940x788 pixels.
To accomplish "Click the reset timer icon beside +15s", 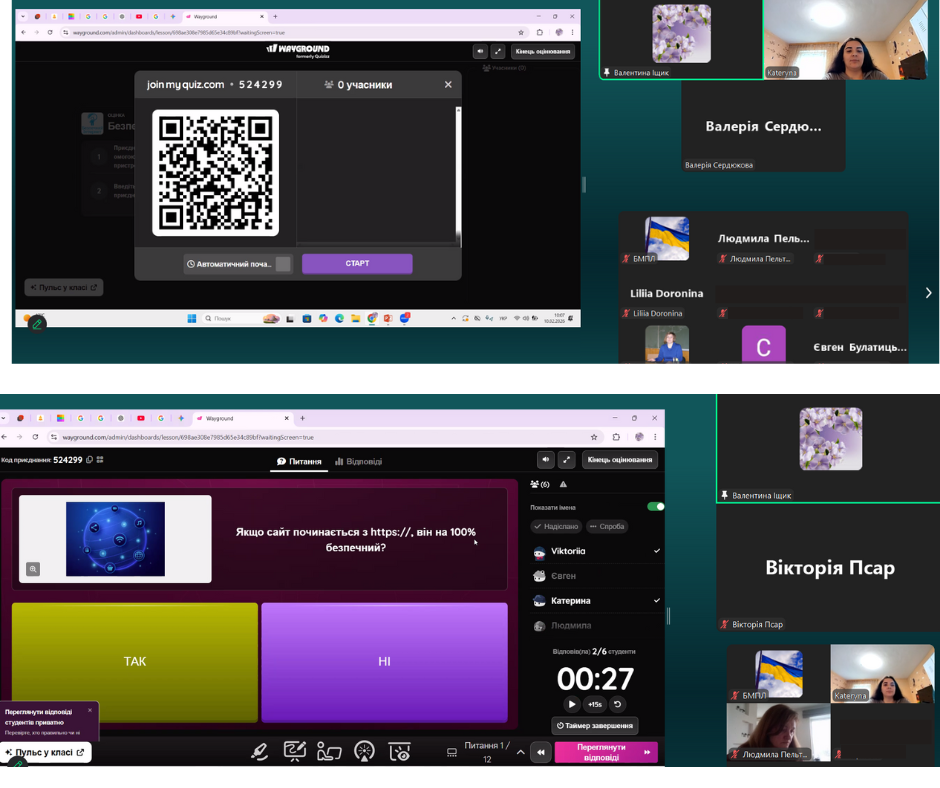I will click(616, 704).
